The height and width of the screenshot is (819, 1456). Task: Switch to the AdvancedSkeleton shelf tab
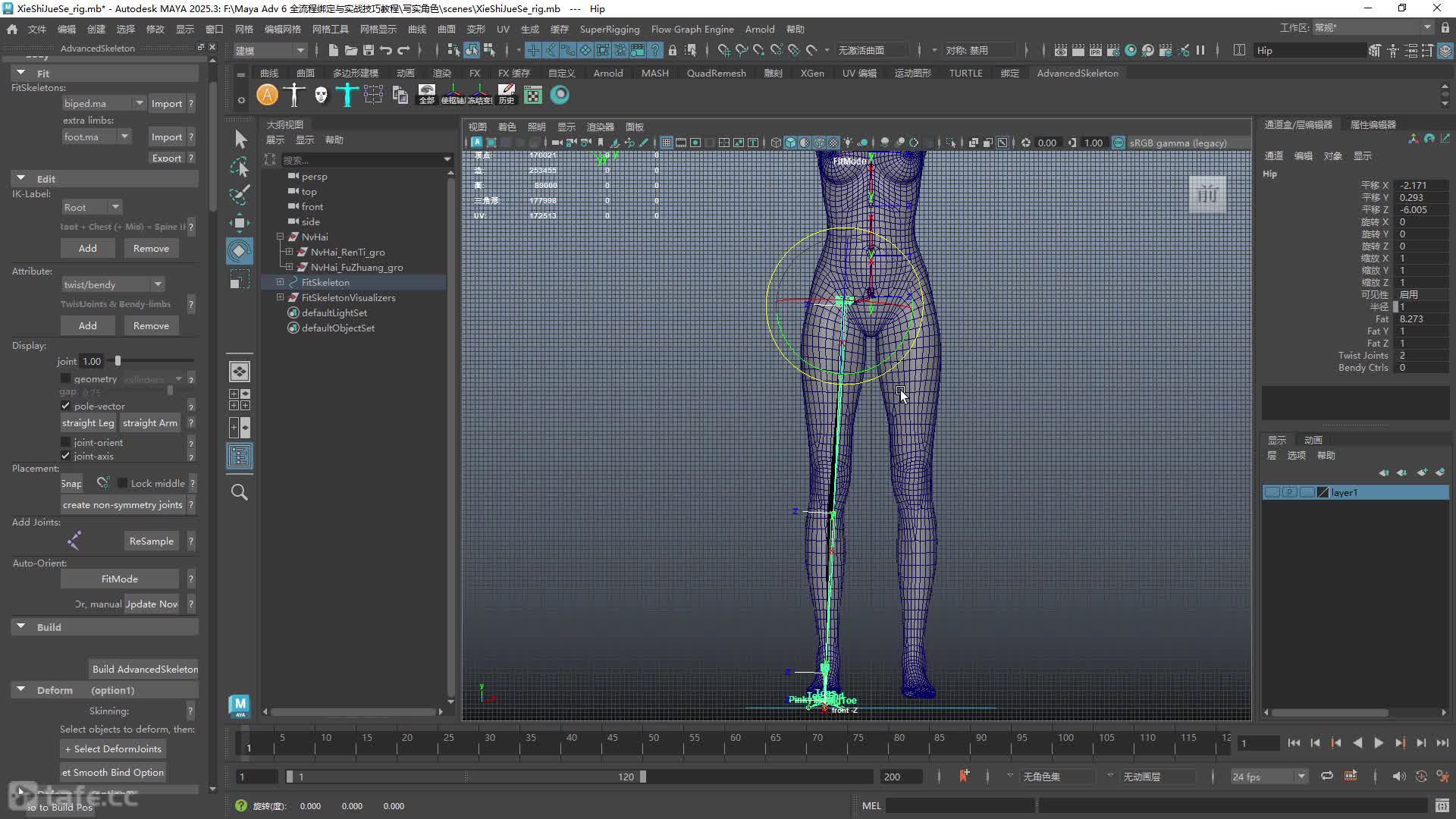[1077, 73]
